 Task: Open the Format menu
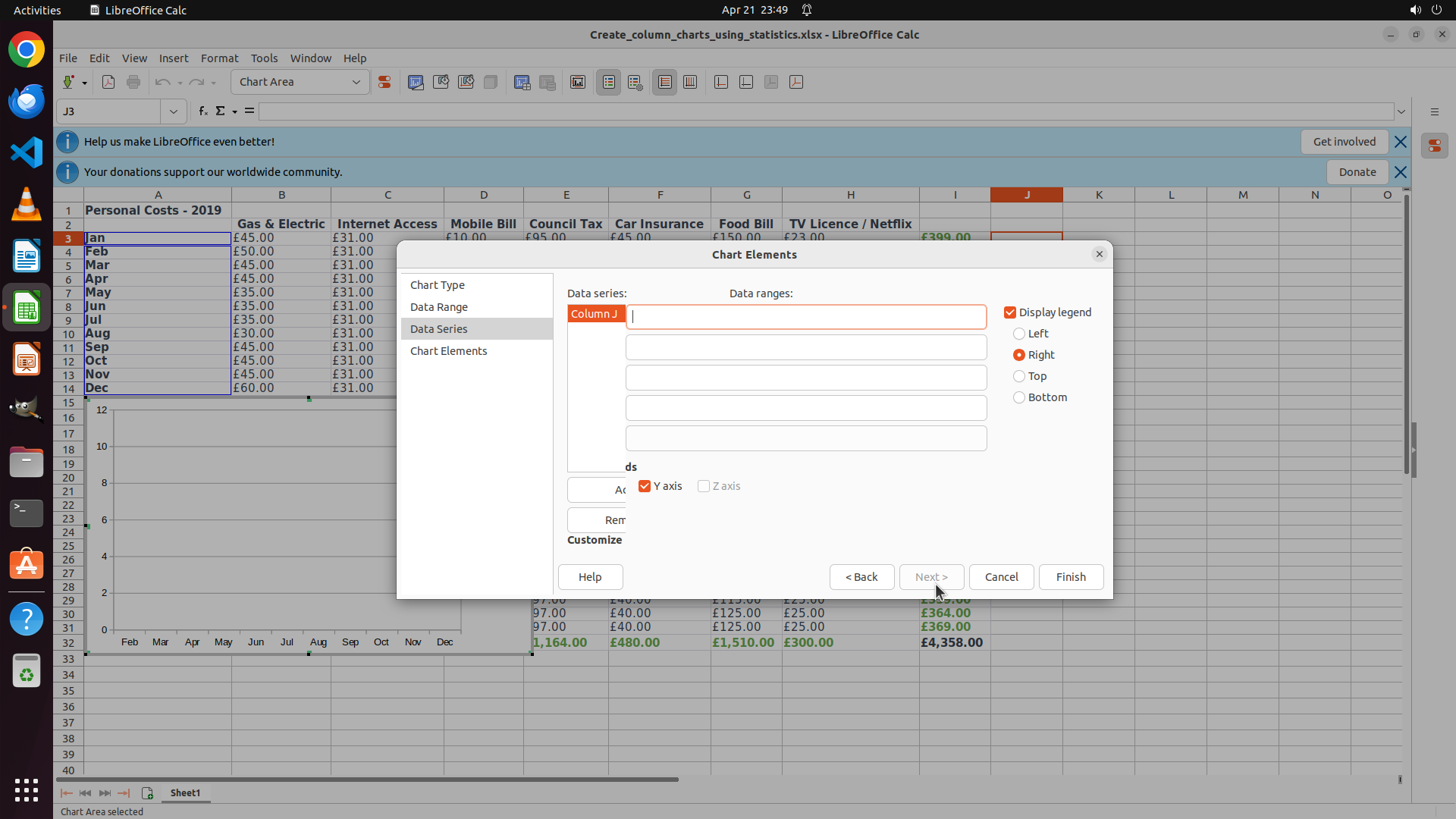(x=219, y=58)
